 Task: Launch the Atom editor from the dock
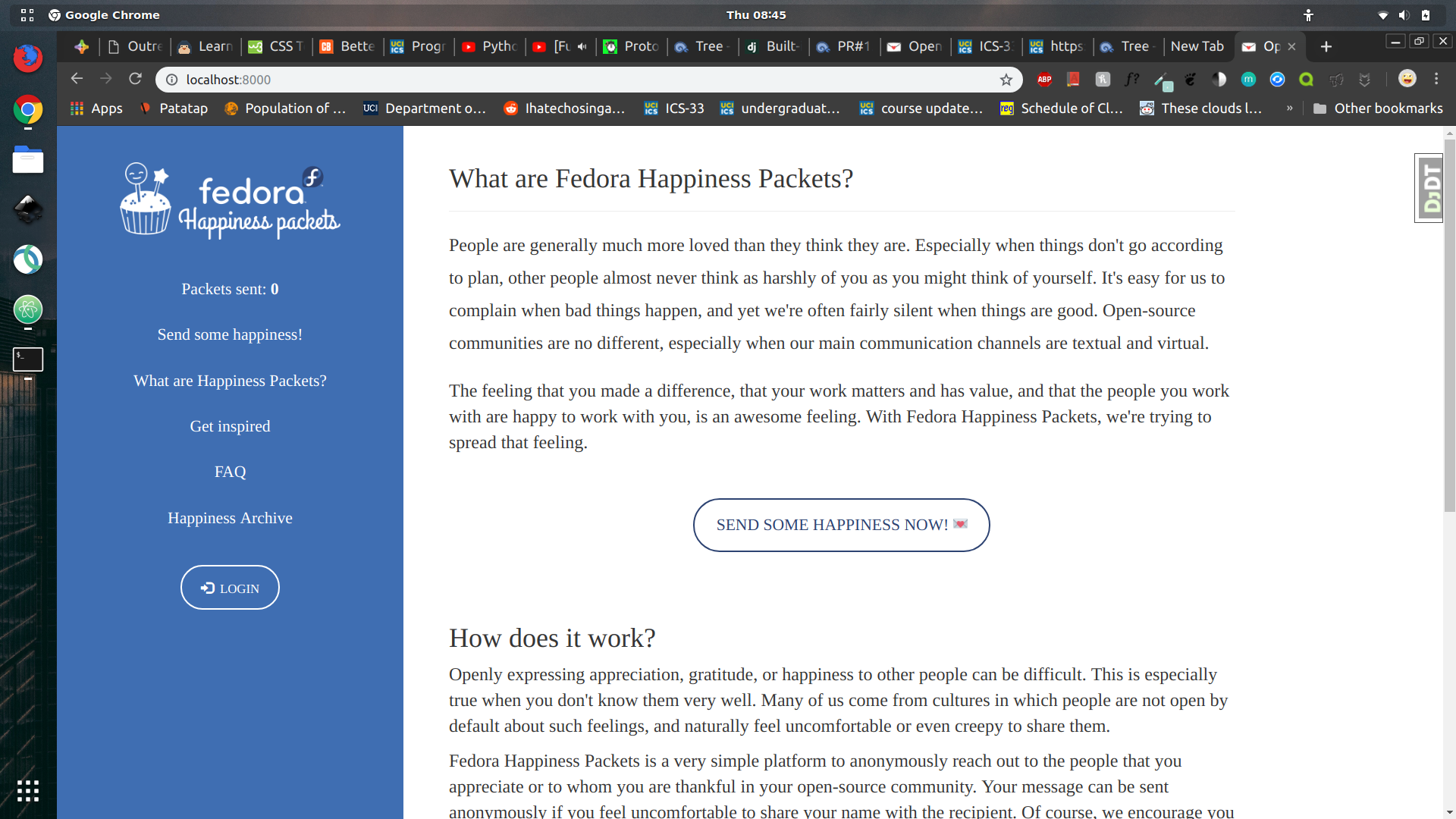click(x=28, y=309)
